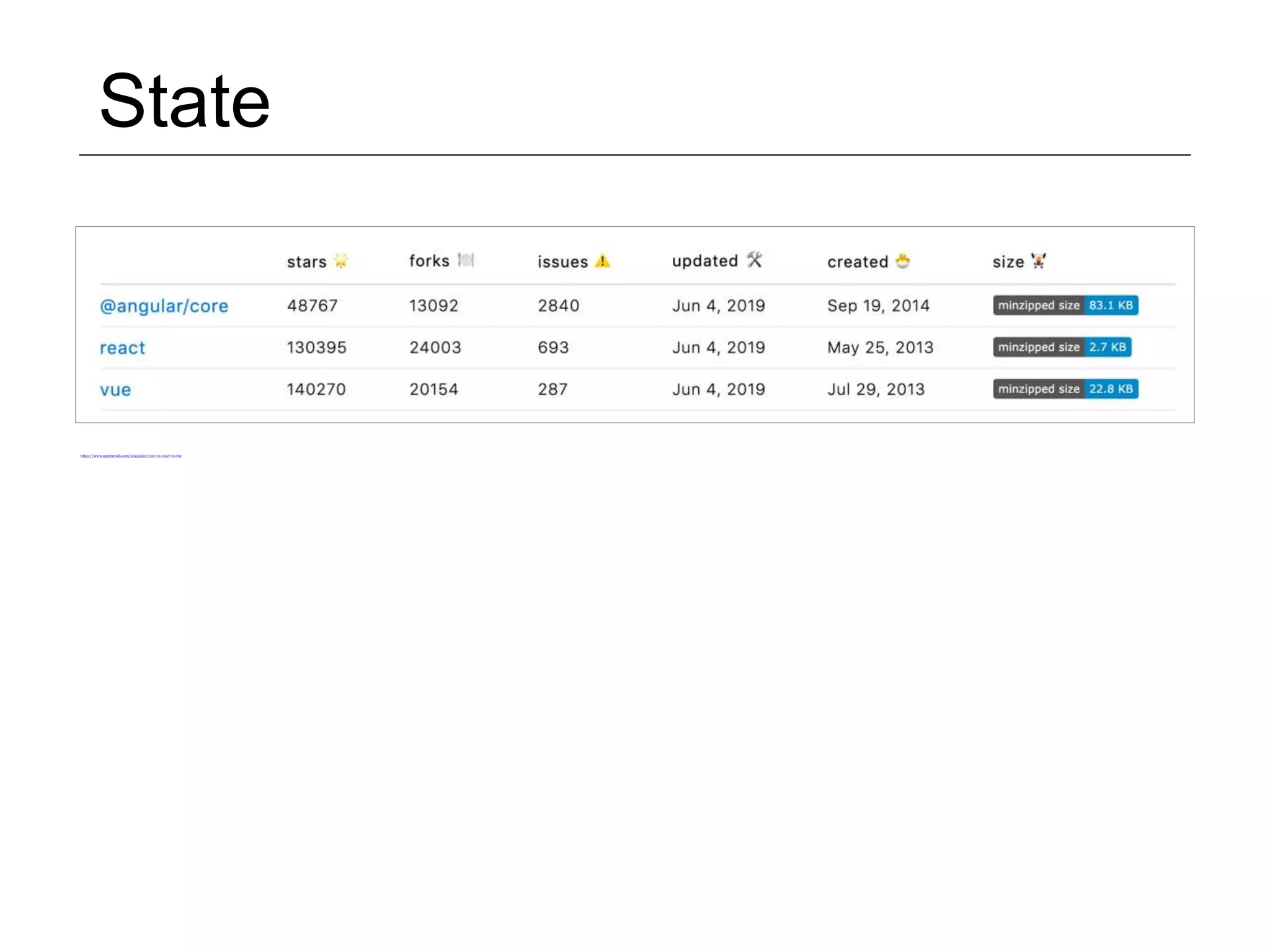Click the fork-and-plate icon beside forks

(x=466, y=260)
